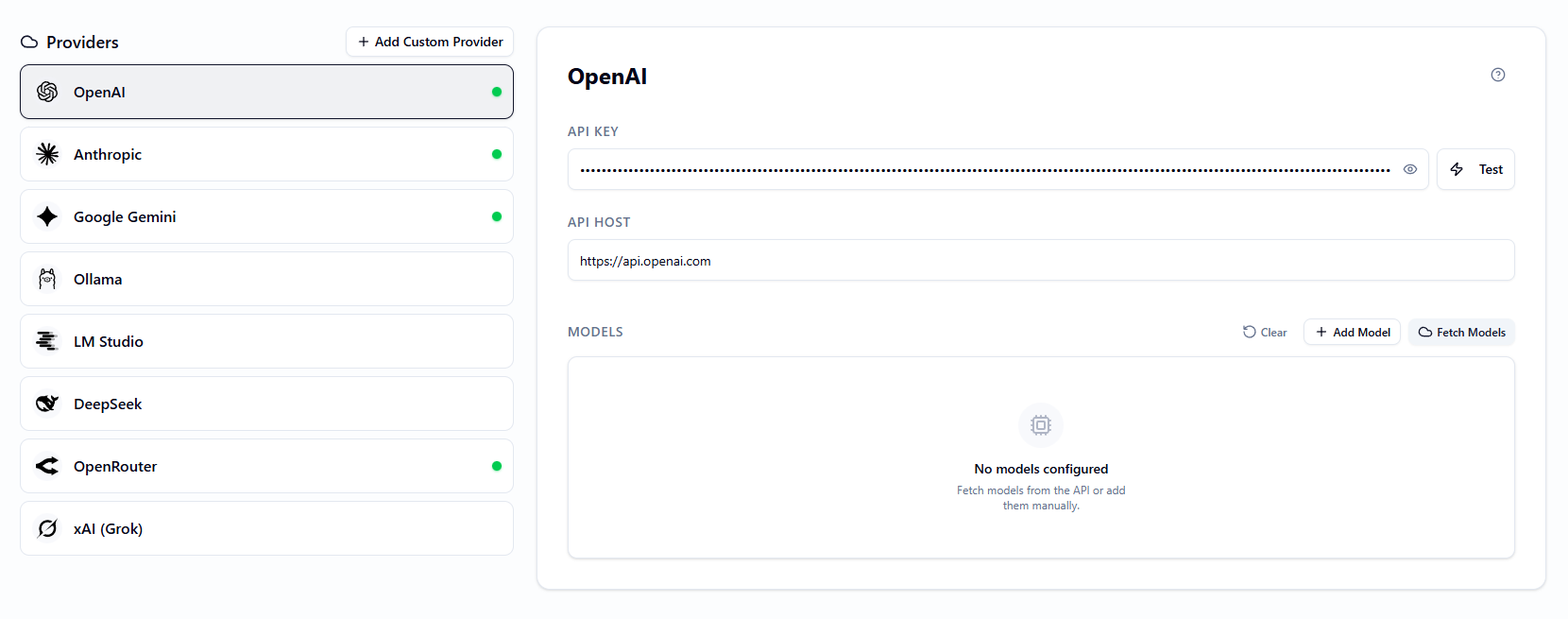Click the DeepSeek whale icon
This screenshot has width=1568, height=619.
[47, 404]
